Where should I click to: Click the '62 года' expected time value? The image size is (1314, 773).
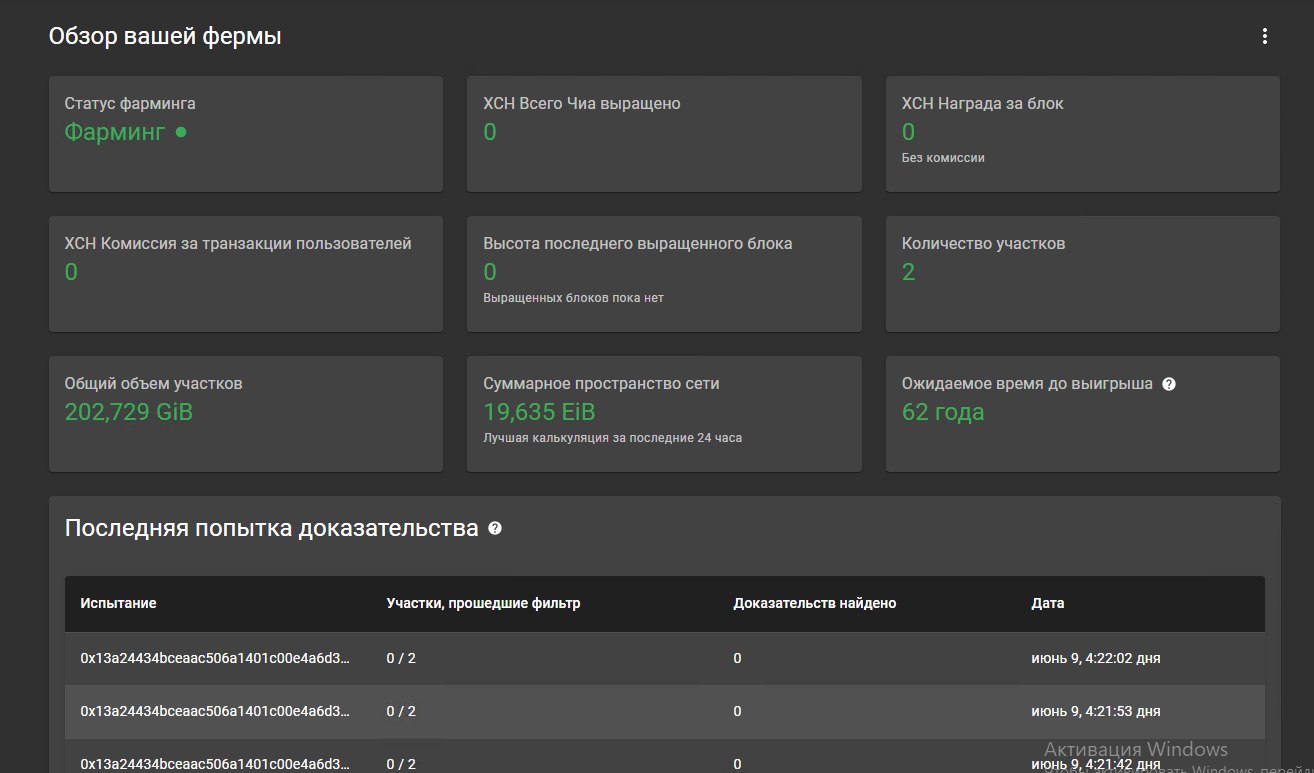(943, 412)
